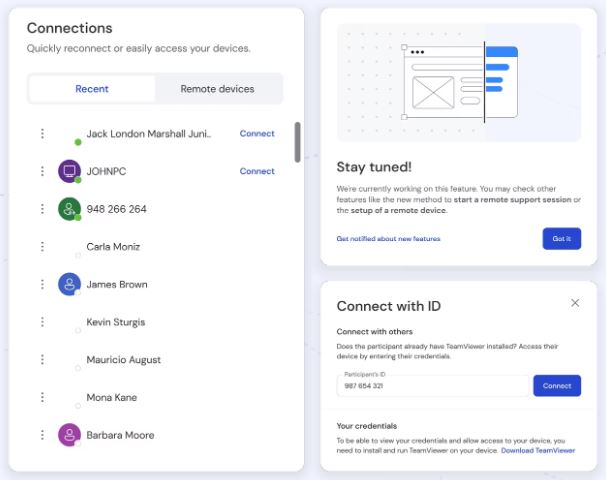Image resolution: width=606 pixels, height=480 pixels.
Task: Select the green avatar for 948 266 264
Action: pos(69,209)
